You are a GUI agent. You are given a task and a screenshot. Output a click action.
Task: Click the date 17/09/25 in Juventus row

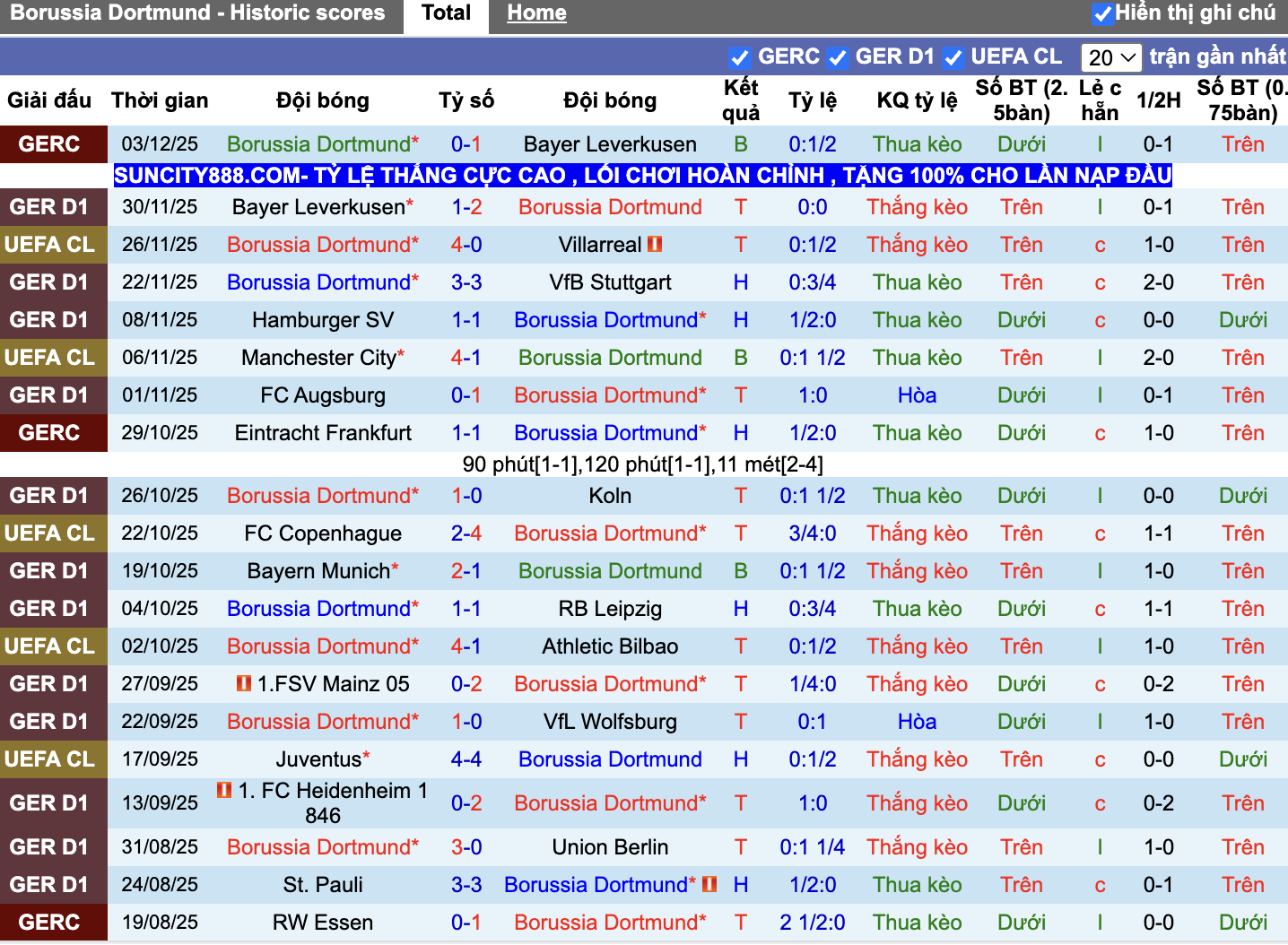[x=160, y=759]
